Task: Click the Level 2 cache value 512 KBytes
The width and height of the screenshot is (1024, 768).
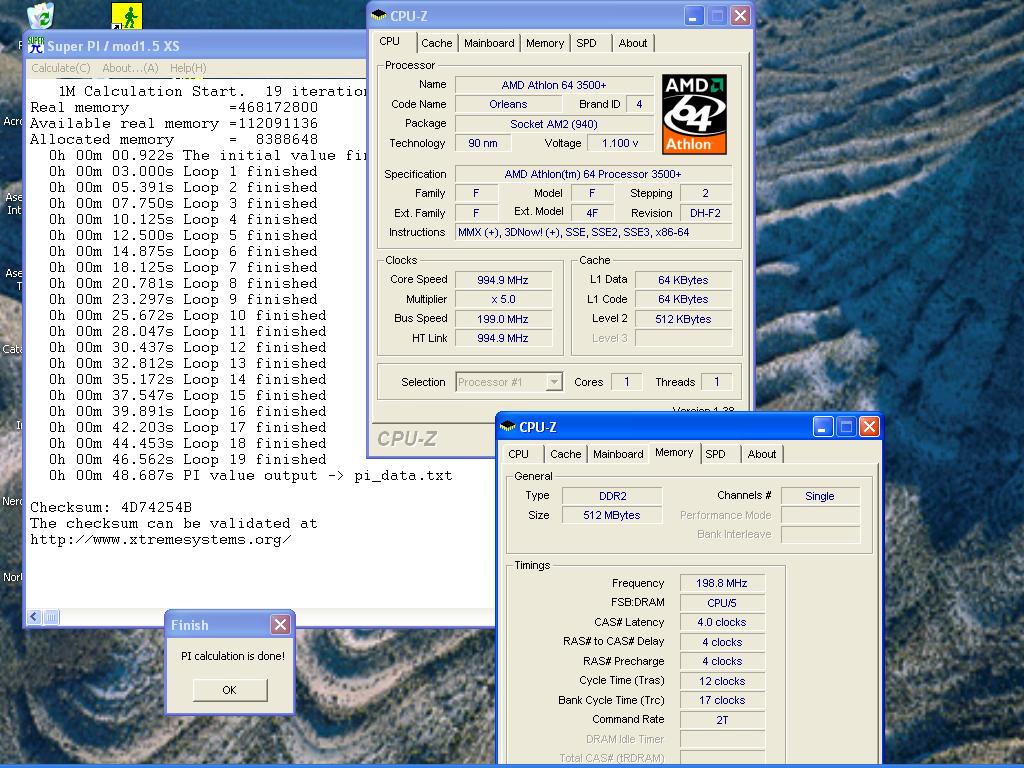Action: point(683,319)
